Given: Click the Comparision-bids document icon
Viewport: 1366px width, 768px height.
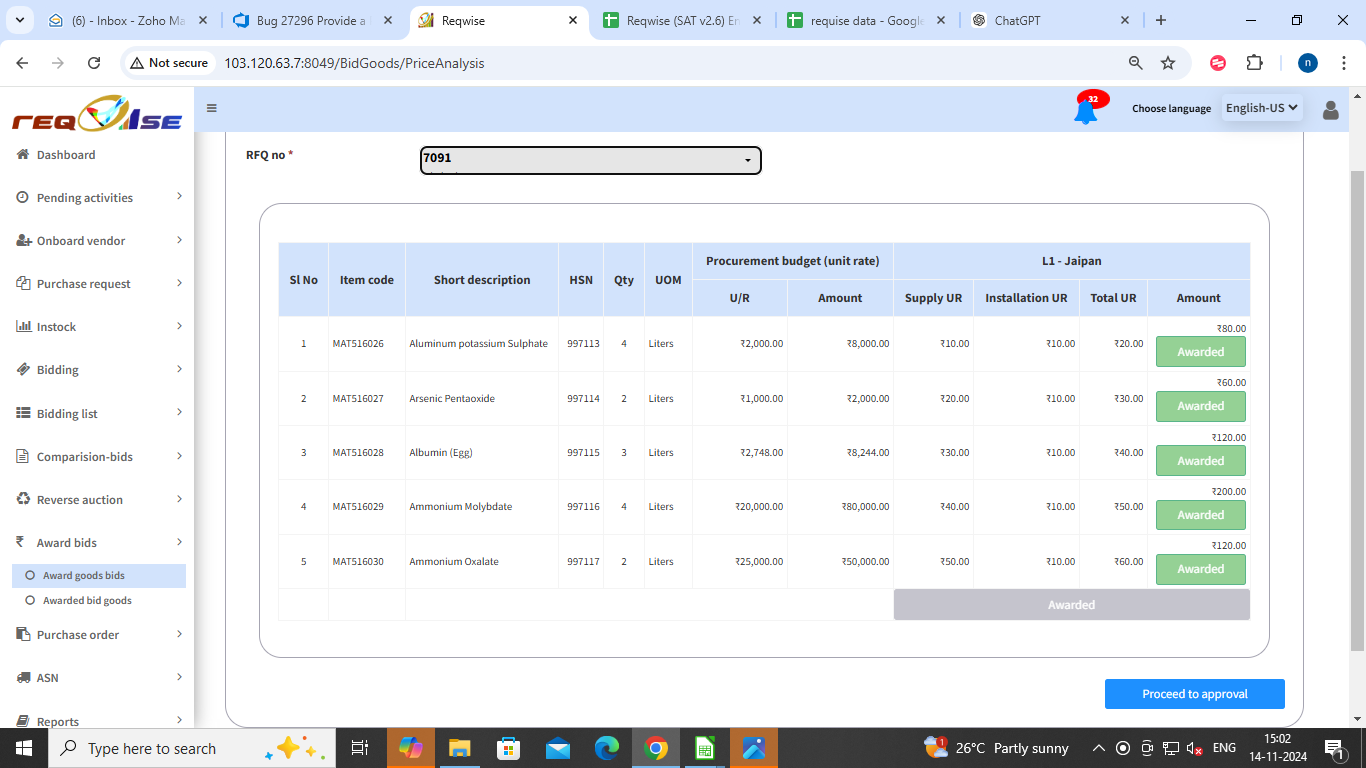Looking at the screenshot, I should (23, 457).
